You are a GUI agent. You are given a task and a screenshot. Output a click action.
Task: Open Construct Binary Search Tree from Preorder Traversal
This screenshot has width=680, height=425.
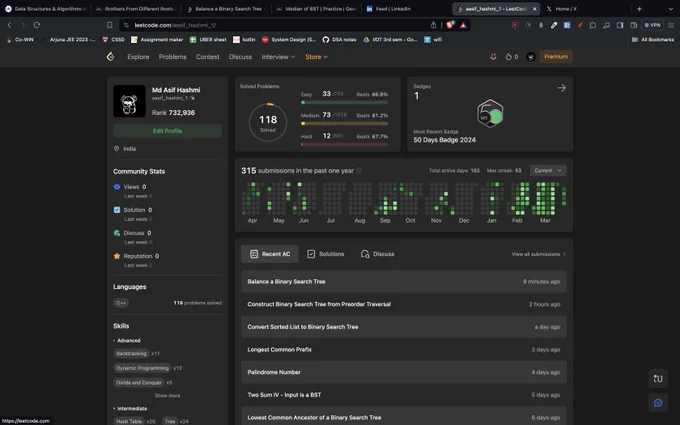pyautogui.click(x=404, y=304)
